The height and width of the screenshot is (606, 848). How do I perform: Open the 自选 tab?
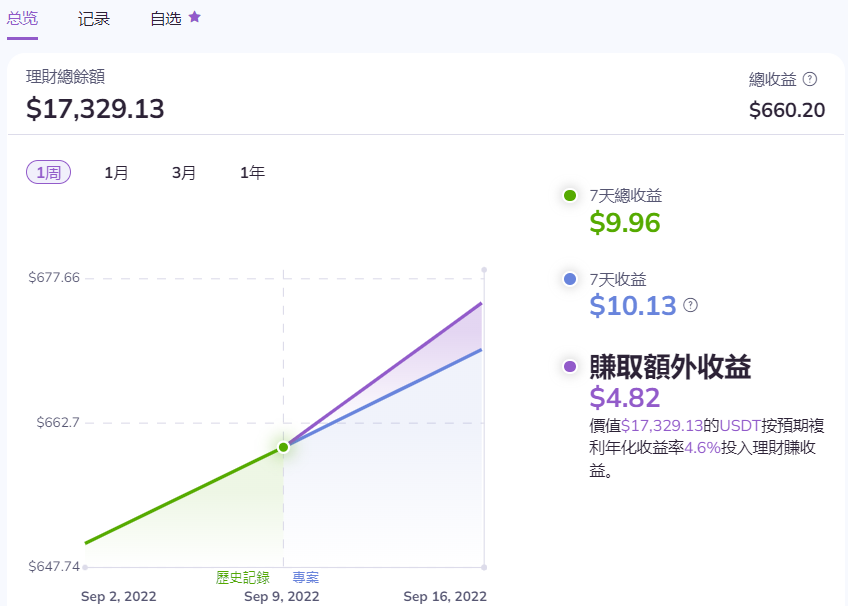165,19
